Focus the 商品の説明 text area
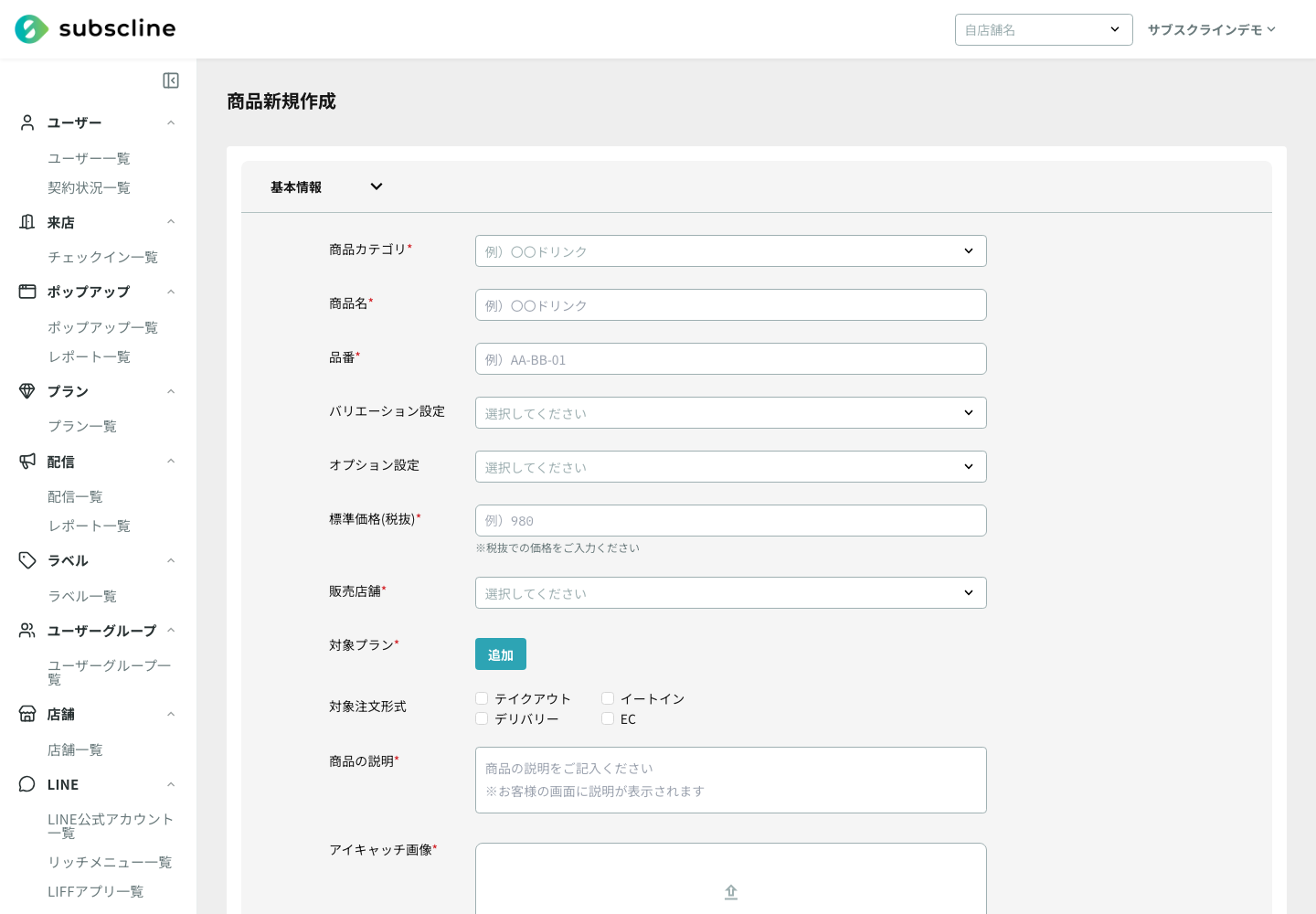 [731, 780]
